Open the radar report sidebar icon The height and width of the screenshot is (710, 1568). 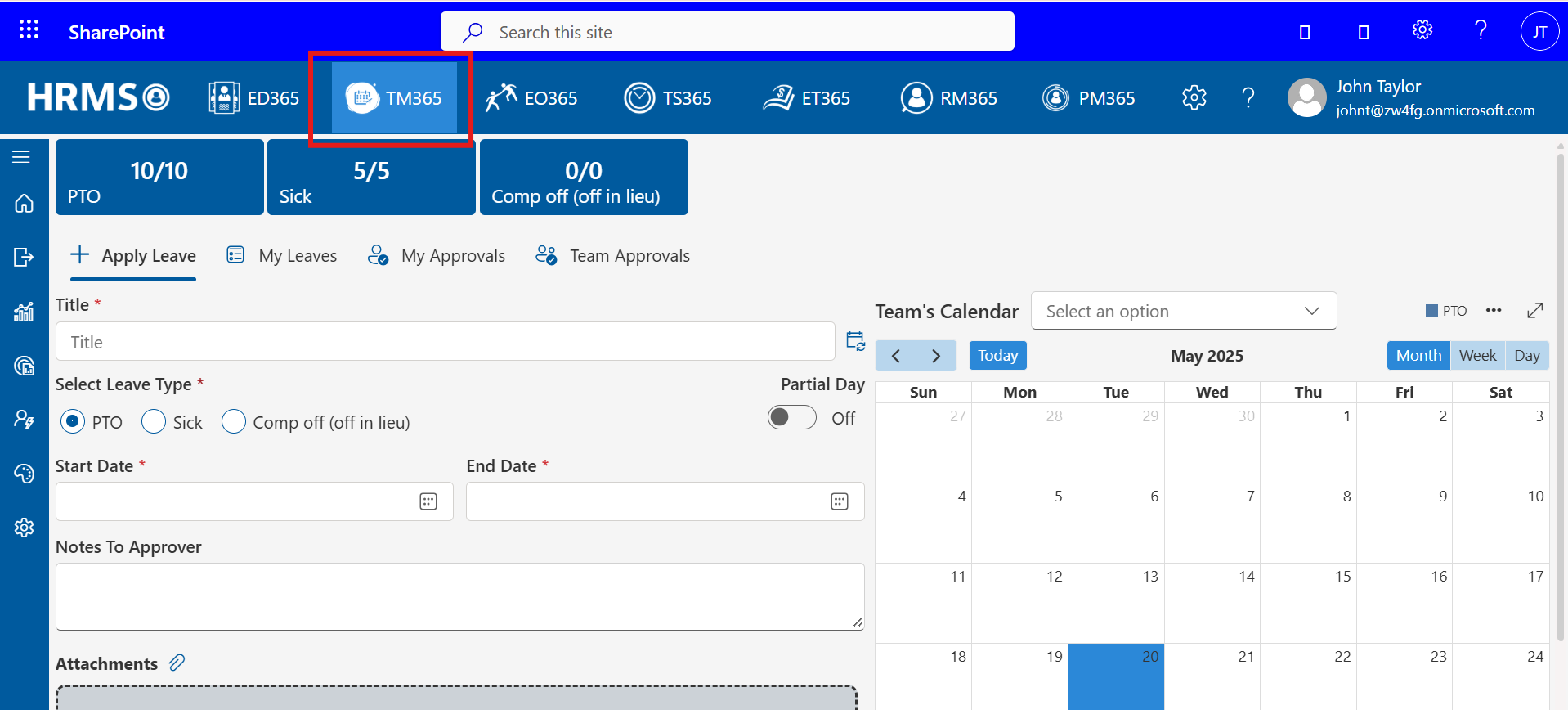pyautogui.click(x=24, y=366)
